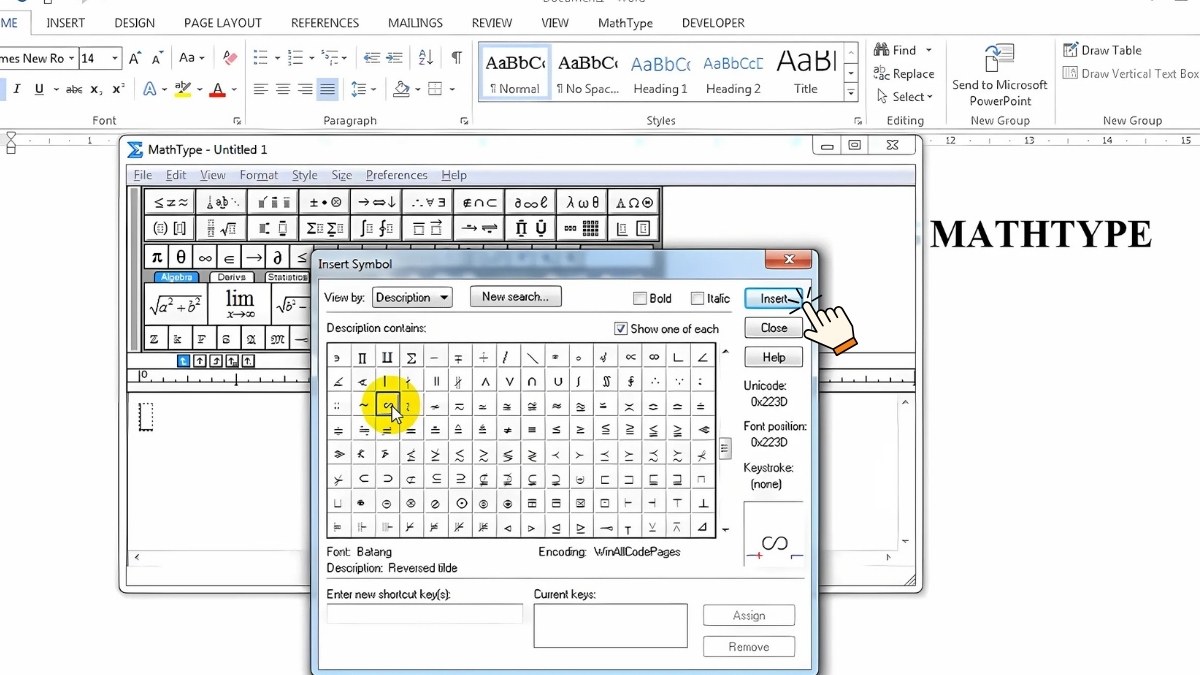The height and width of the screenshot is (675, 1200).
Task: Open the MathType Style menu
Action: [x=304, y=175]
